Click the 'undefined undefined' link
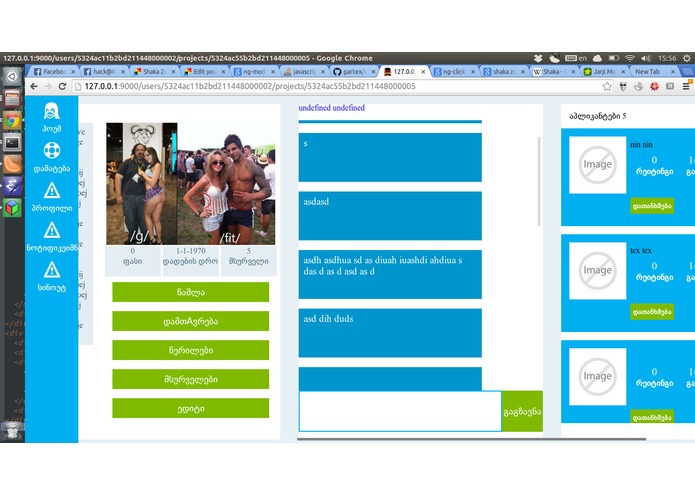Screen dimensions: 695x494 [332, 108]
